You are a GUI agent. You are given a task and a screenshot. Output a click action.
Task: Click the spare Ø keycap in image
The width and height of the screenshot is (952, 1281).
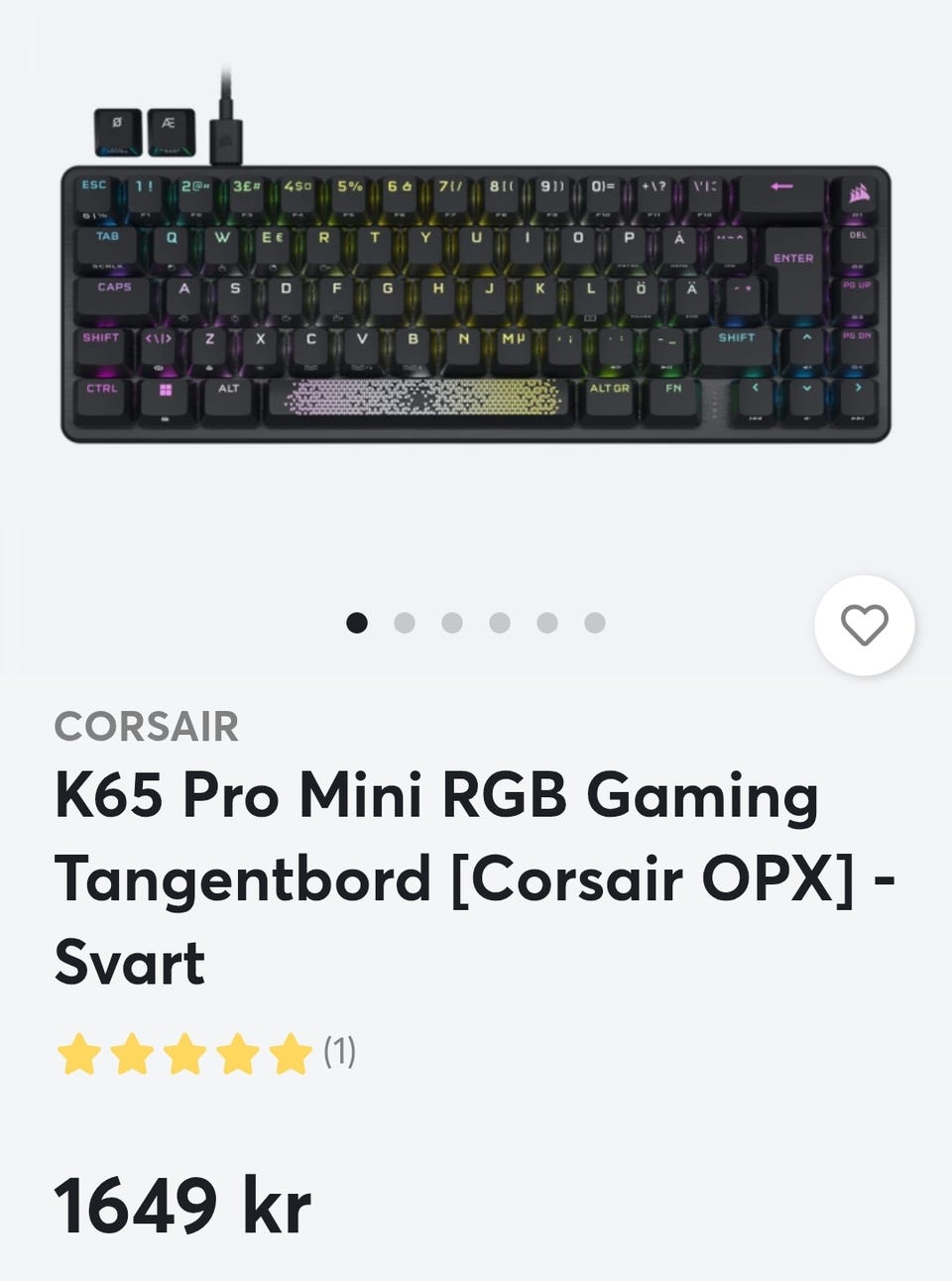(x=117, y=132)
